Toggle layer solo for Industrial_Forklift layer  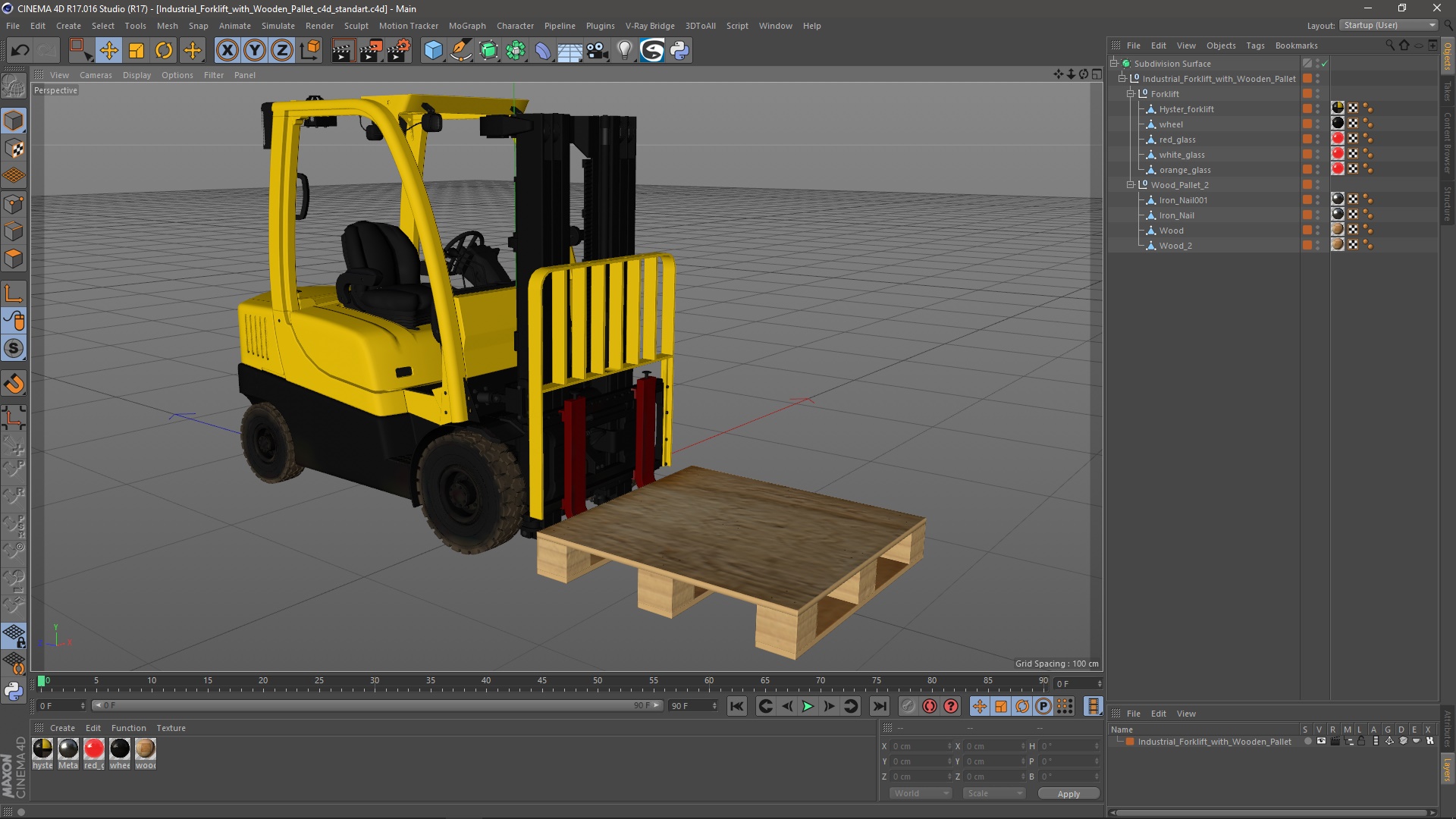(1307, 742)
